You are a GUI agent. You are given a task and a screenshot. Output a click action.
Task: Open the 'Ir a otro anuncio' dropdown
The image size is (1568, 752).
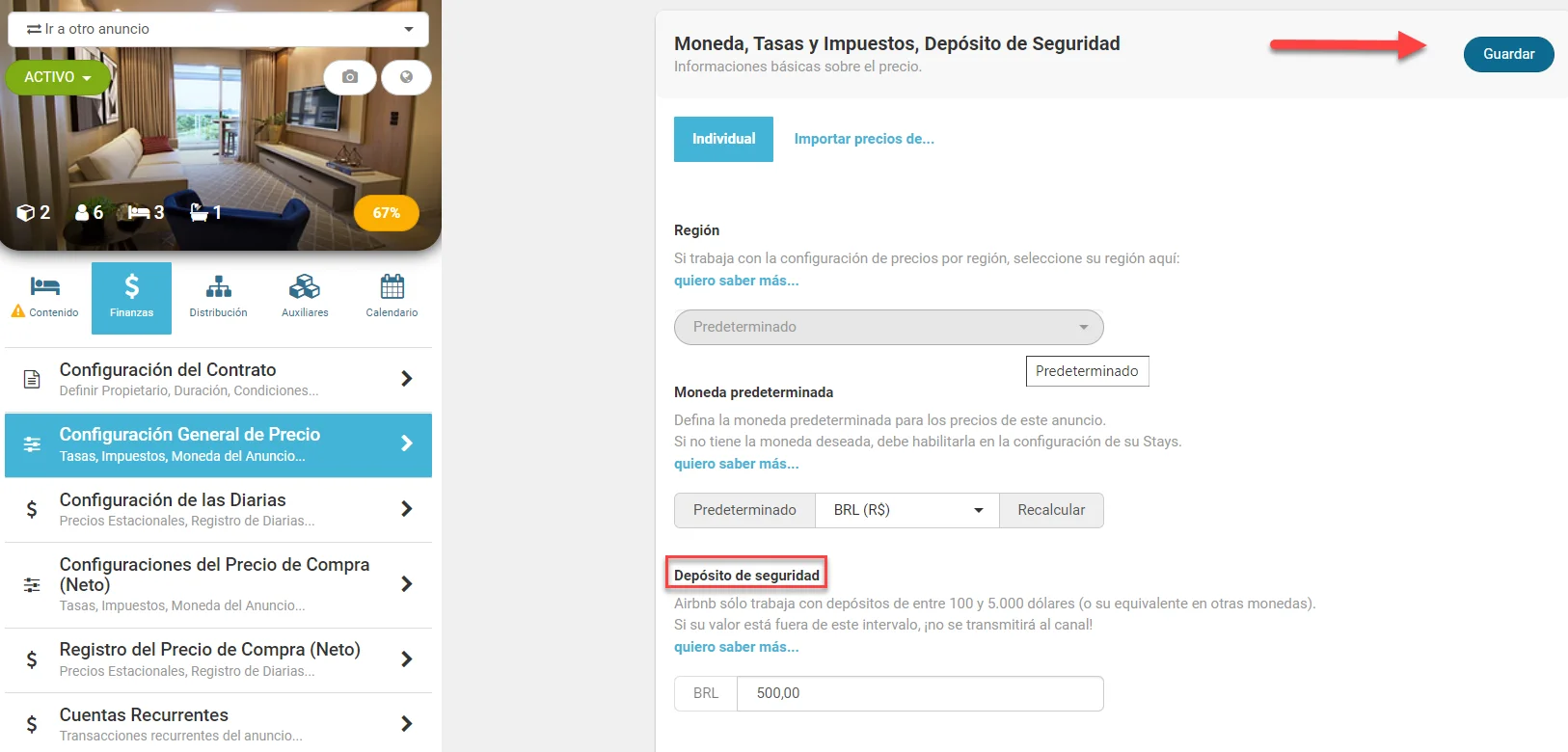point(218,29)
